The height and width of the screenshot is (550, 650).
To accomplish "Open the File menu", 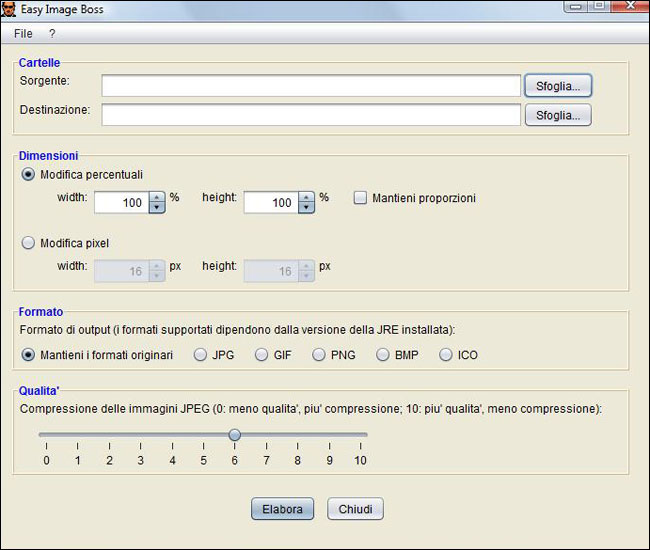I will click(23, 33).
